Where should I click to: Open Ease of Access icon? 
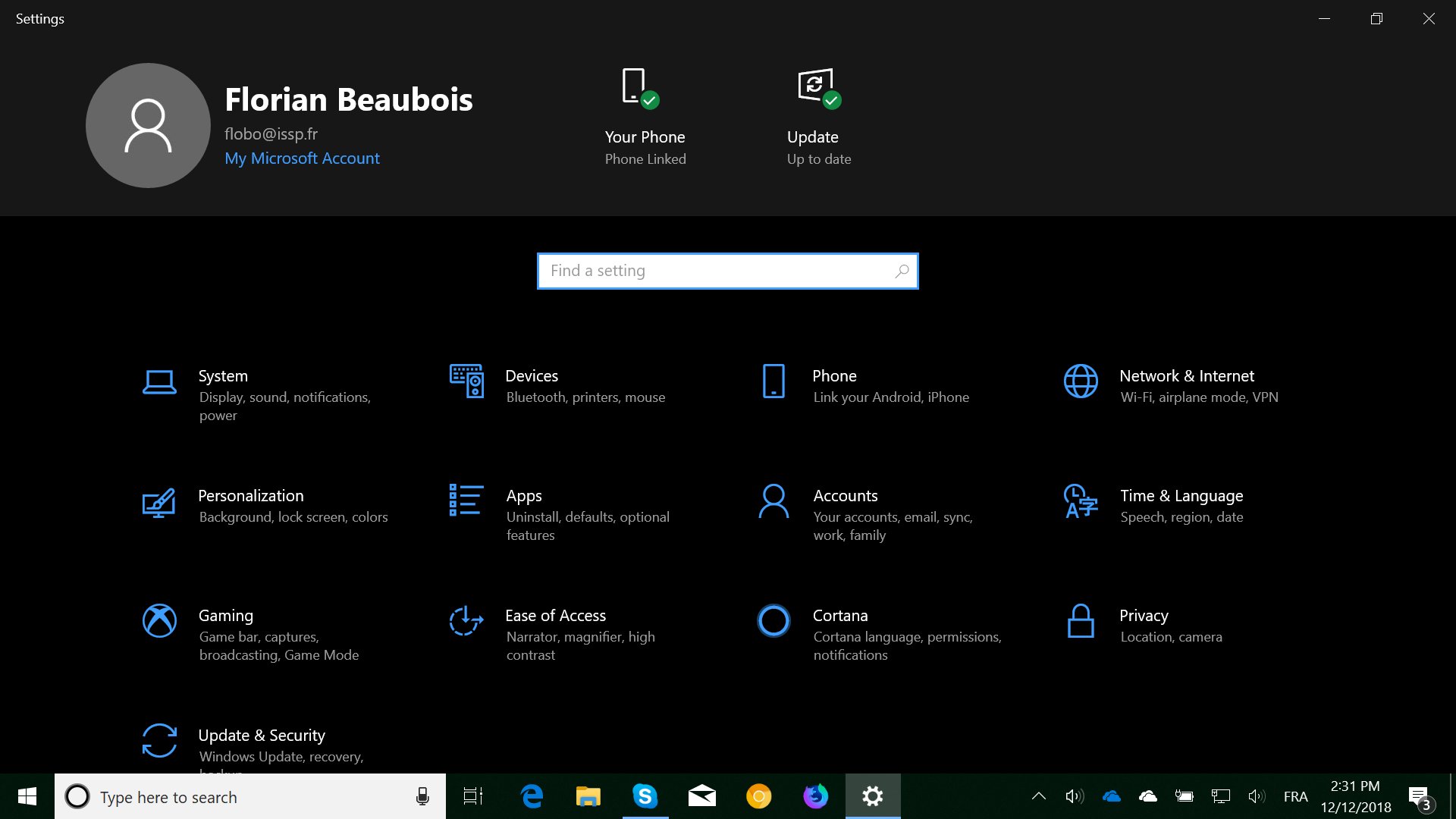coord(466,621)
